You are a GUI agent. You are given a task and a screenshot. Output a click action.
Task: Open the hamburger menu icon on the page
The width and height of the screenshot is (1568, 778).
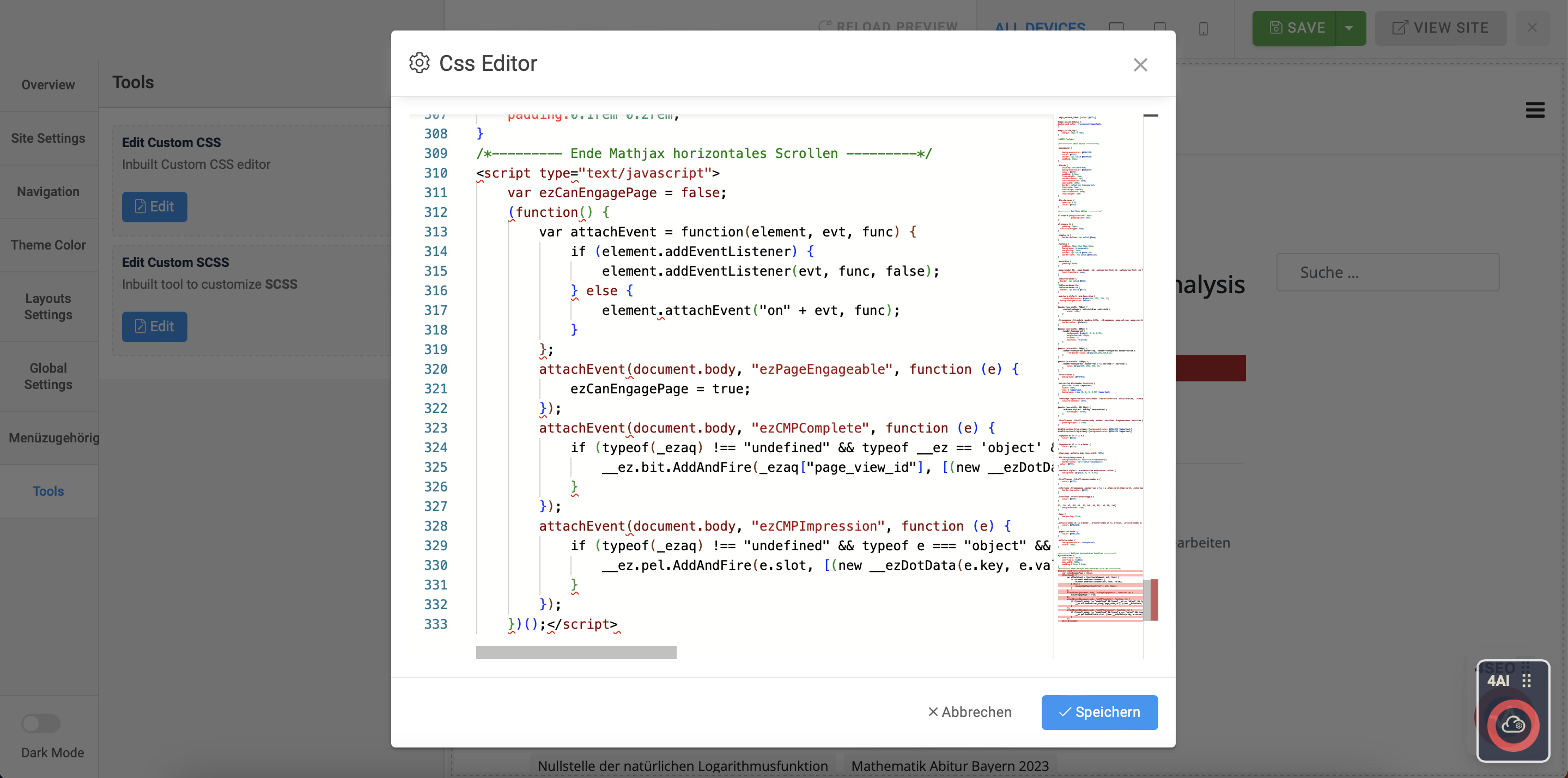pos(1535,110)
